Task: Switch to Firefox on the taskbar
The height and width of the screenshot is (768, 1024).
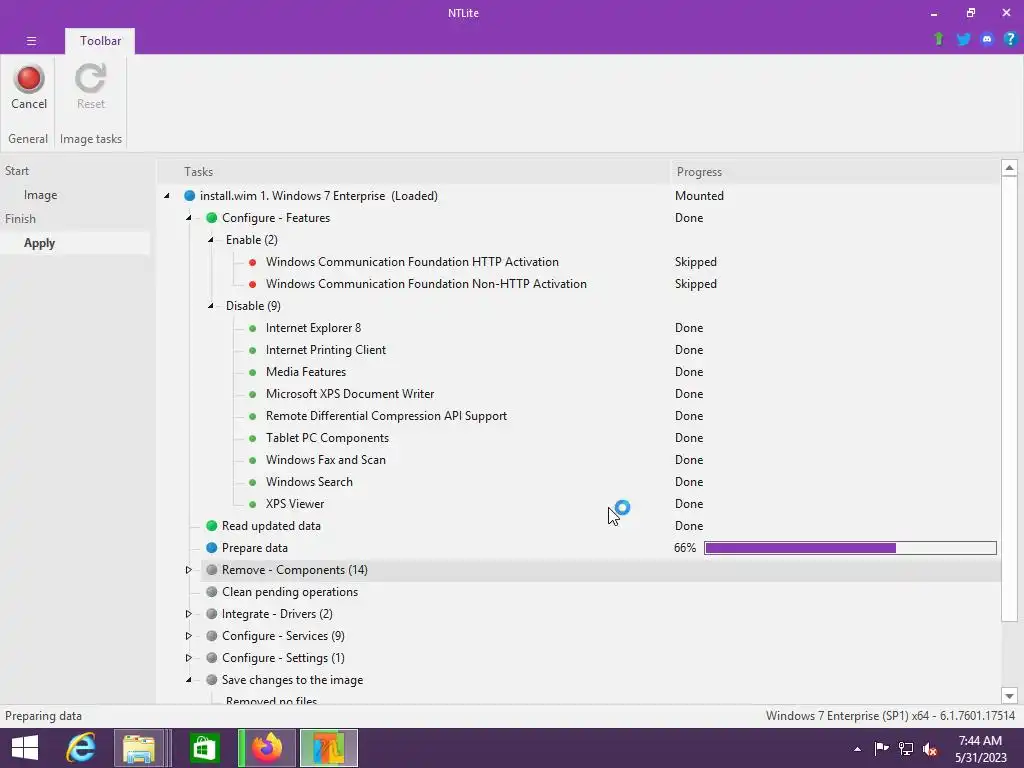Action: click(266, 748)
